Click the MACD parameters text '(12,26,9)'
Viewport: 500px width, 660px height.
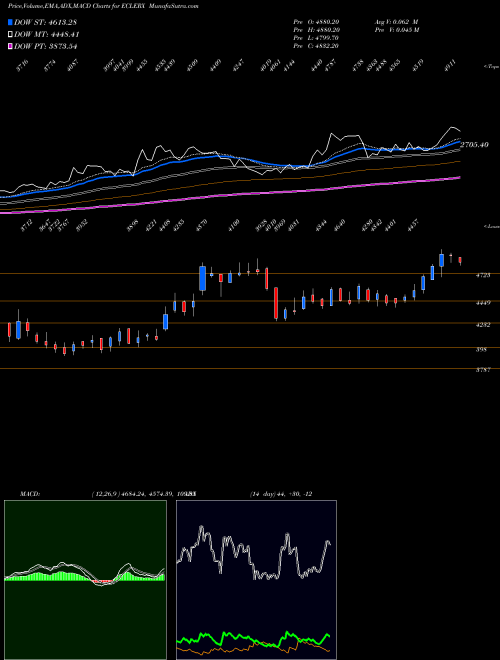[106, 494]
